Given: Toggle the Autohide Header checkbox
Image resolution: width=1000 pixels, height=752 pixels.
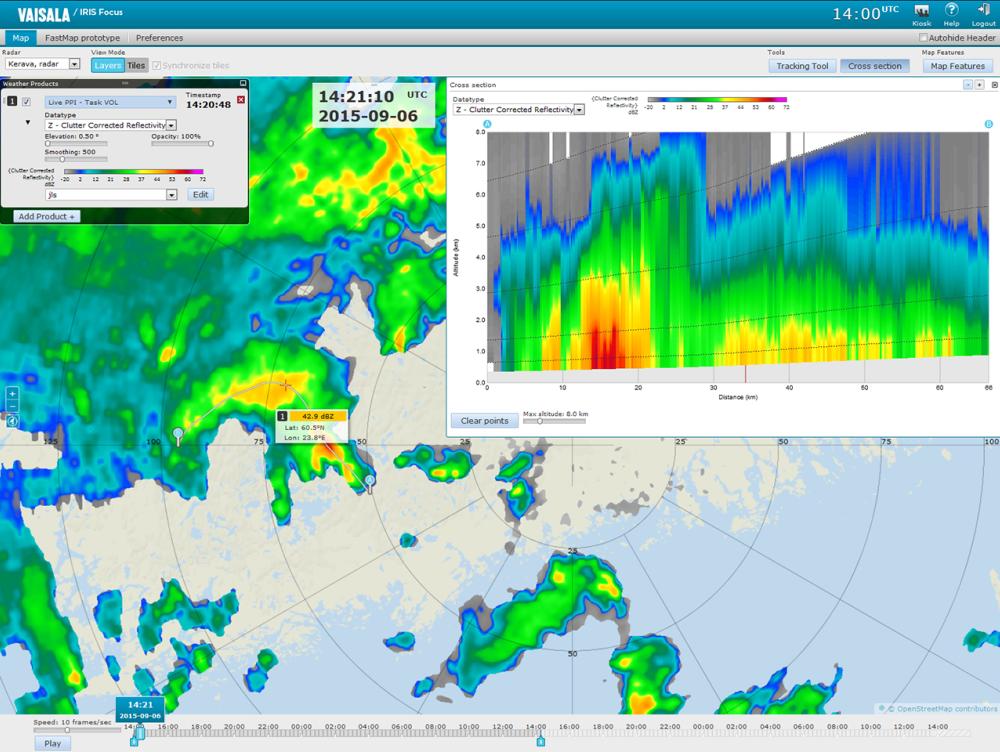Looking at the screenshot, I should pos(923,38).
